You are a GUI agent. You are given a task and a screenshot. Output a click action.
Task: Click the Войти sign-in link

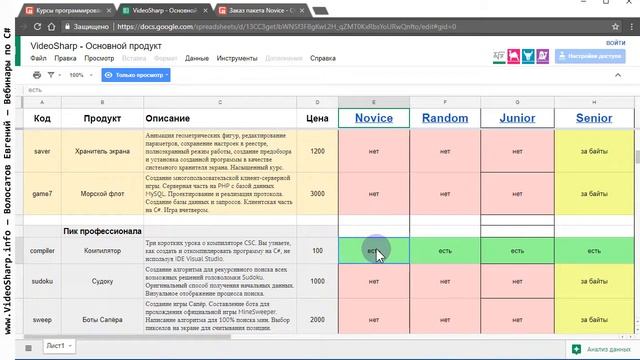[616, 42]
